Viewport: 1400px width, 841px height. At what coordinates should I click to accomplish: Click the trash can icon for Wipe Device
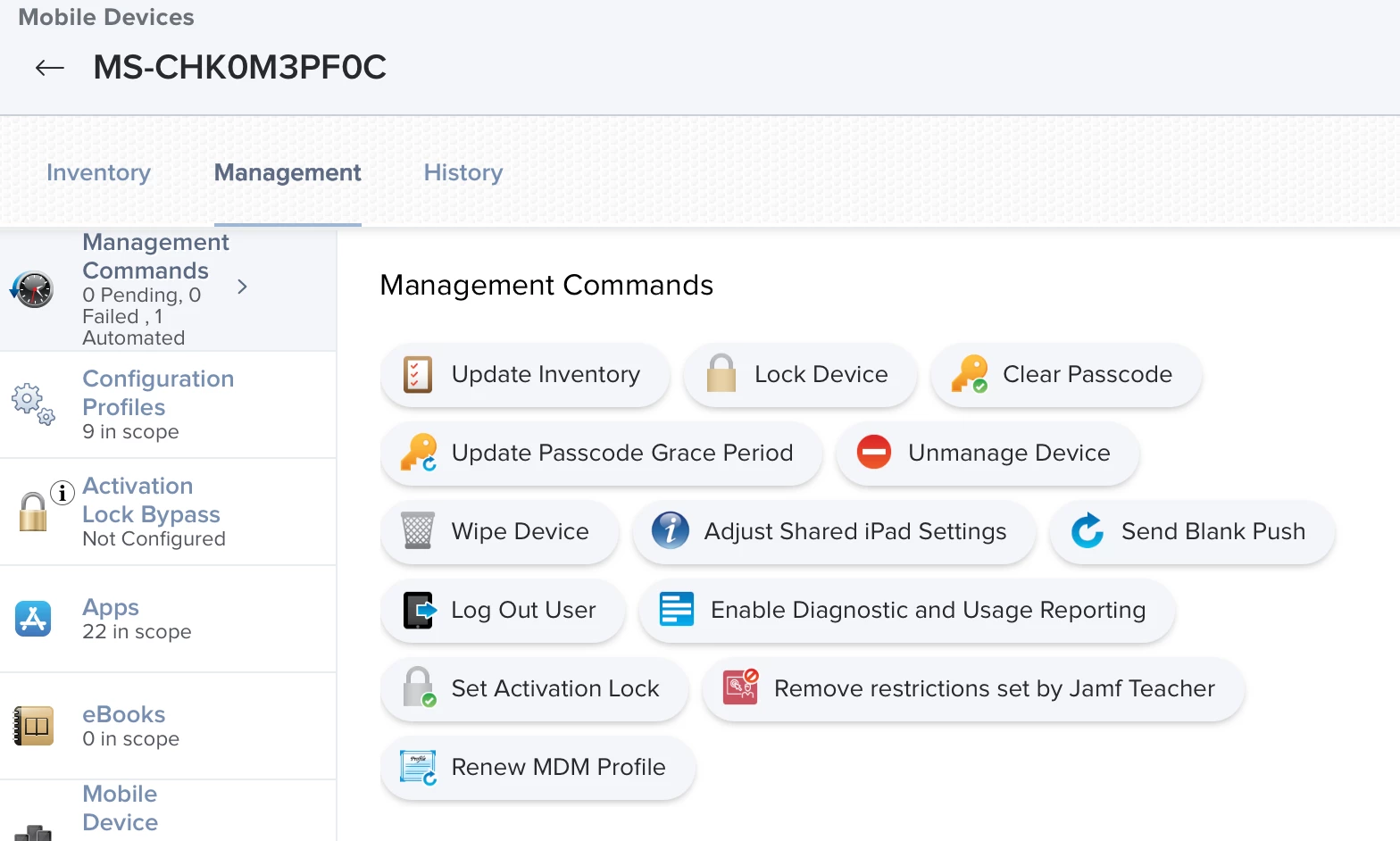pos(417,530)
